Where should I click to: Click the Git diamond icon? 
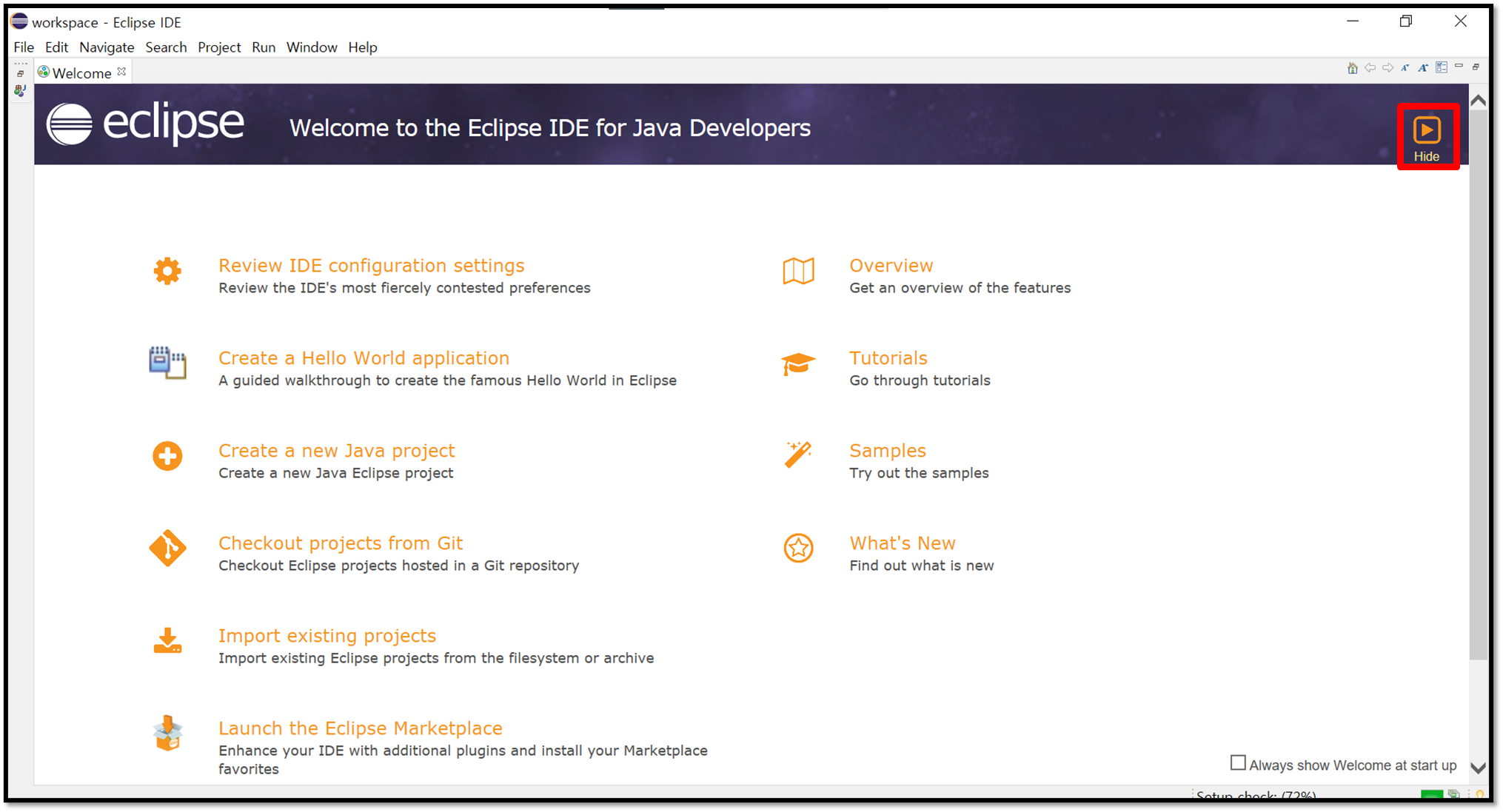(x=167, y=548)
